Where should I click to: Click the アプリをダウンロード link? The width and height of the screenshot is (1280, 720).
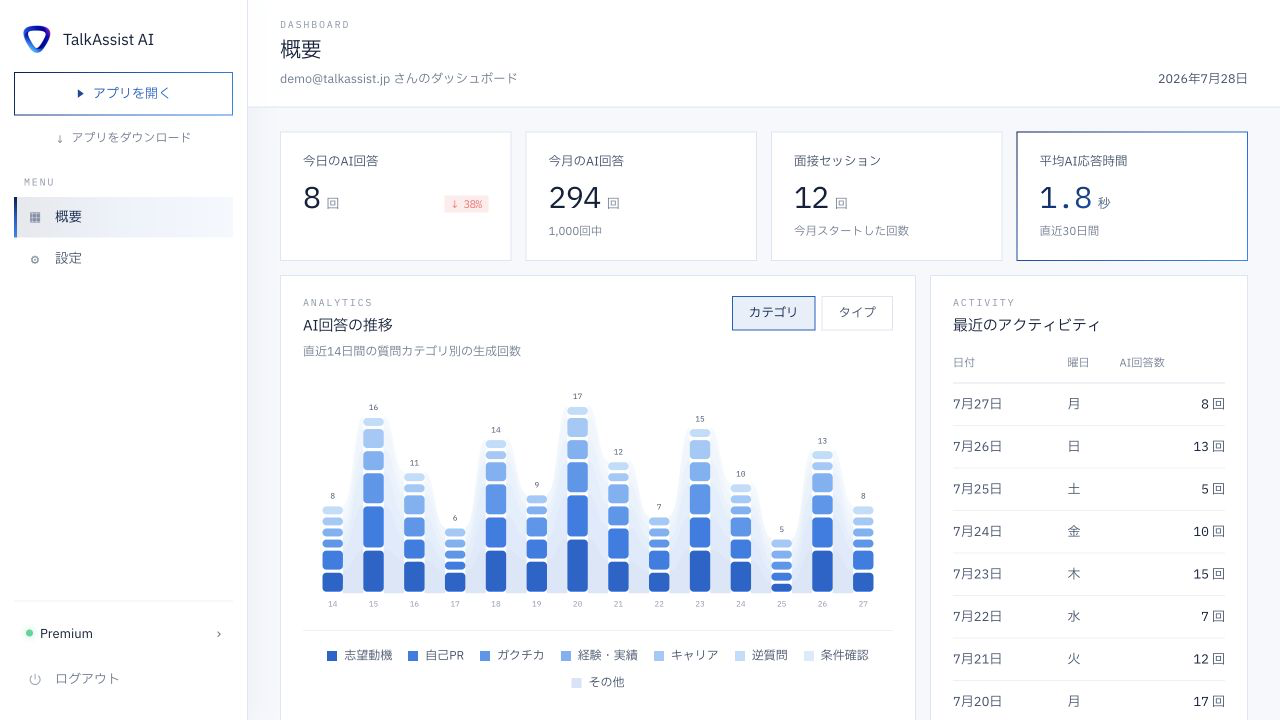123,138
